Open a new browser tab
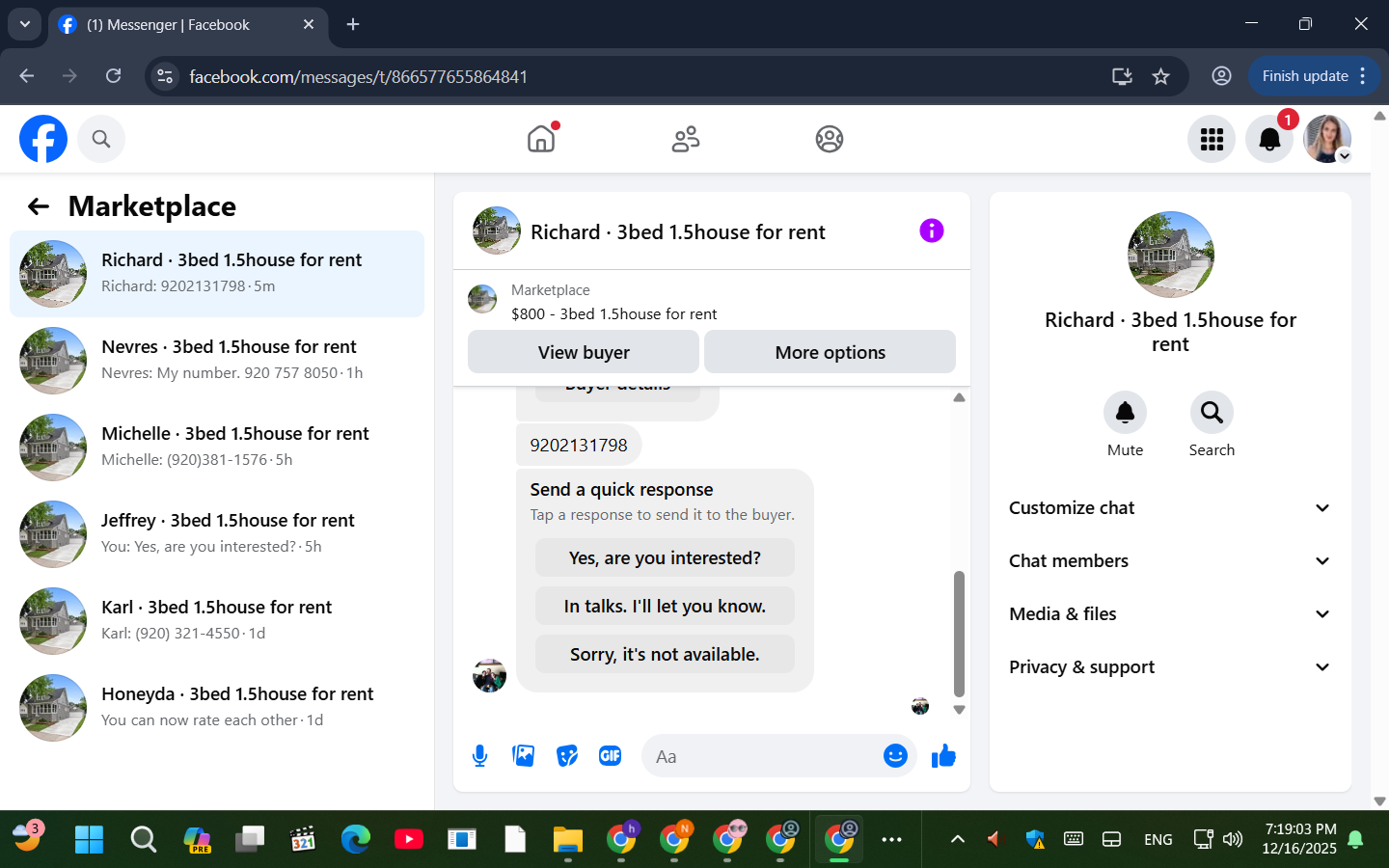Viewport: 1389px width, 868px height. (353, 24)
